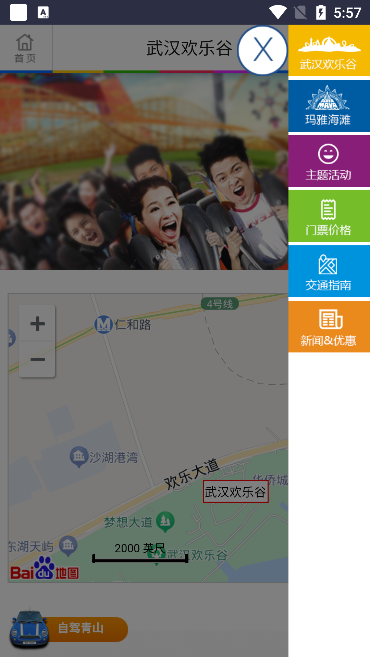Tap the 自驾青山 orange button
The height and width of the screenshot is (657, 370).
[x=69, y=629]
